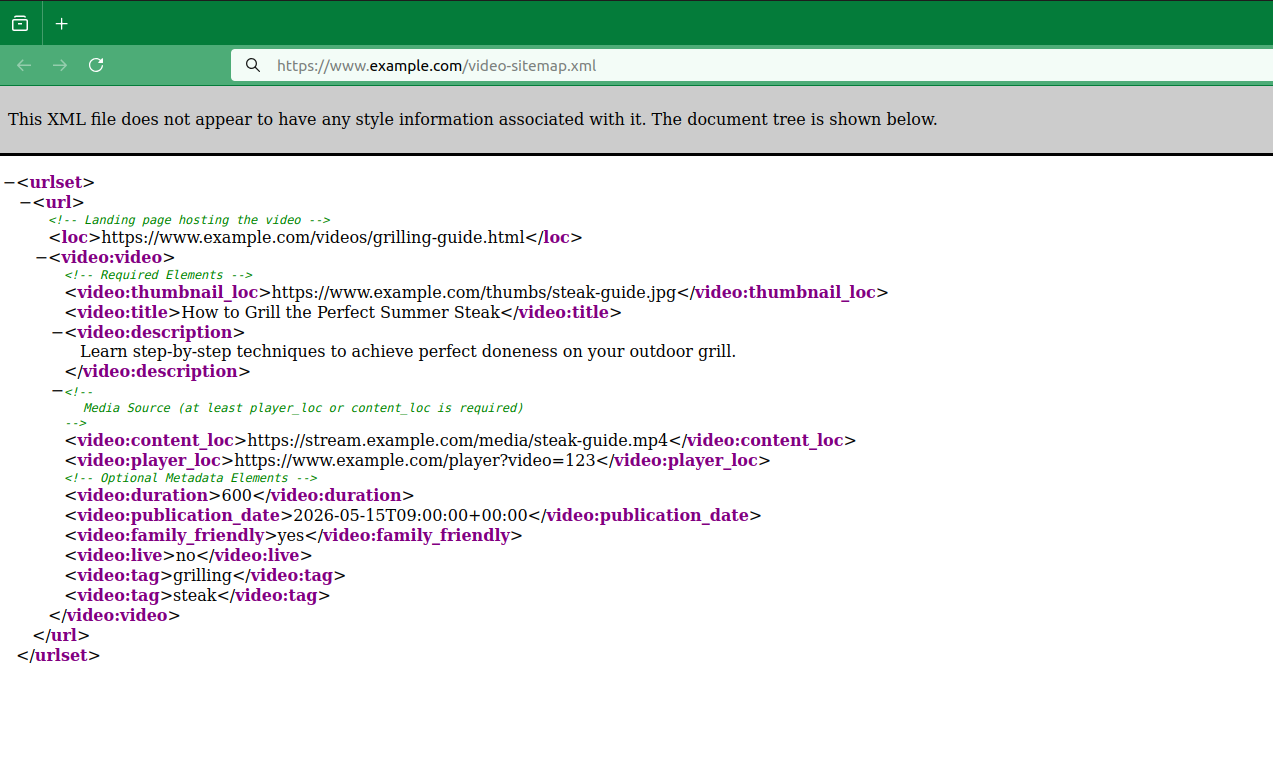The image size is (1273, 781).
Task: Select the steak-guide.mp4 content URL
Action: (x=457, y=440)
